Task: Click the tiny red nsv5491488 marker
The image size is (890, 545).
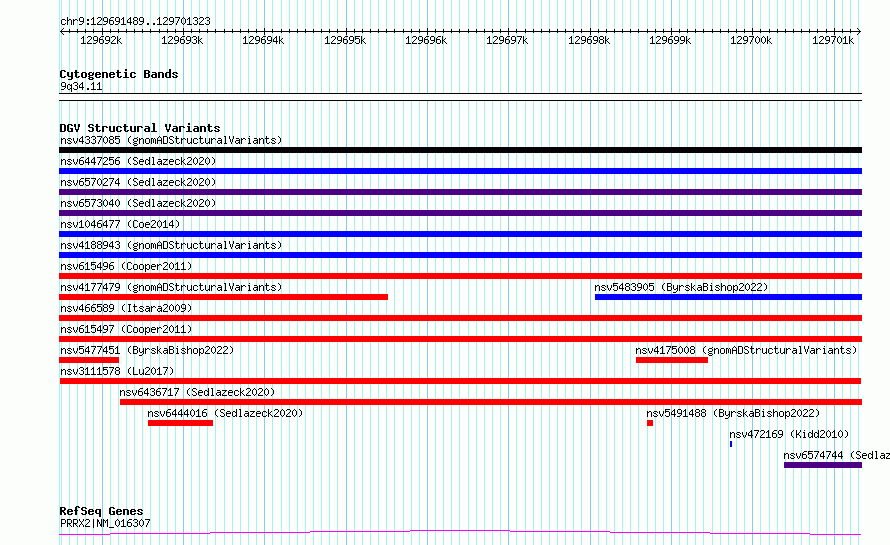Action: click(x=650, y=423)
